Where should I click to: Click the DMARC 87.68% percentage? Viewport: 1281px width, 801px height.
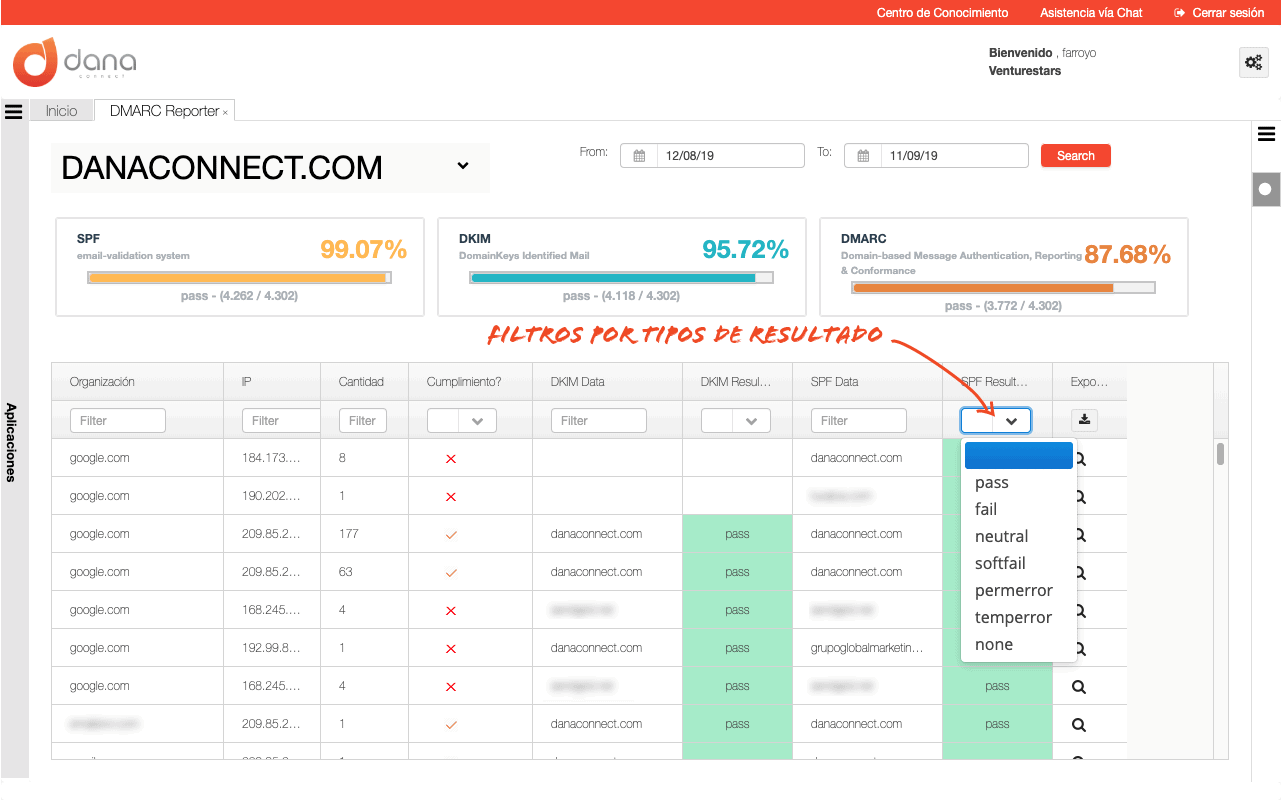tap(1128, 255)
